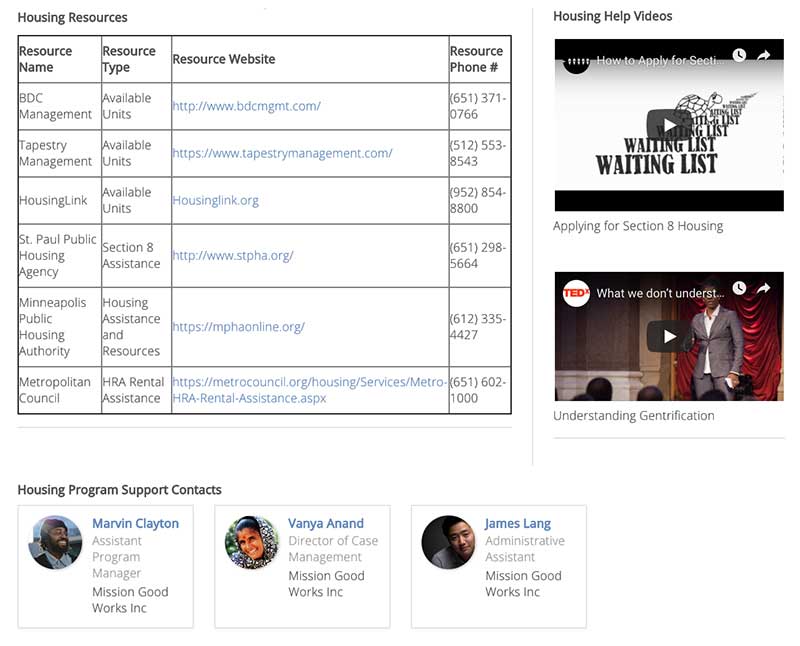Open the bdcmgmt.com website link
The image size is (800, 646).
click(x=246, y=106)
